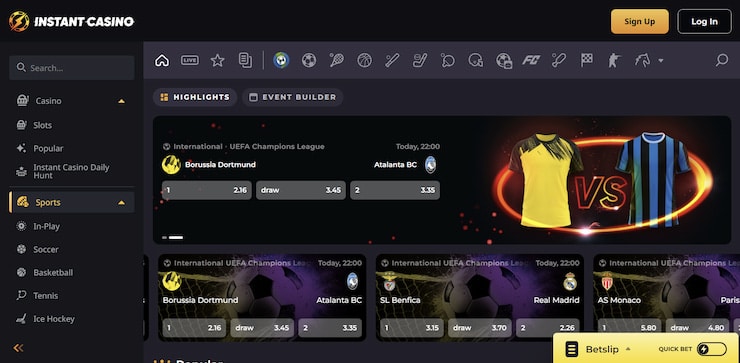Select the Tennis racket icon in toolbar

(x=336, y=60)
